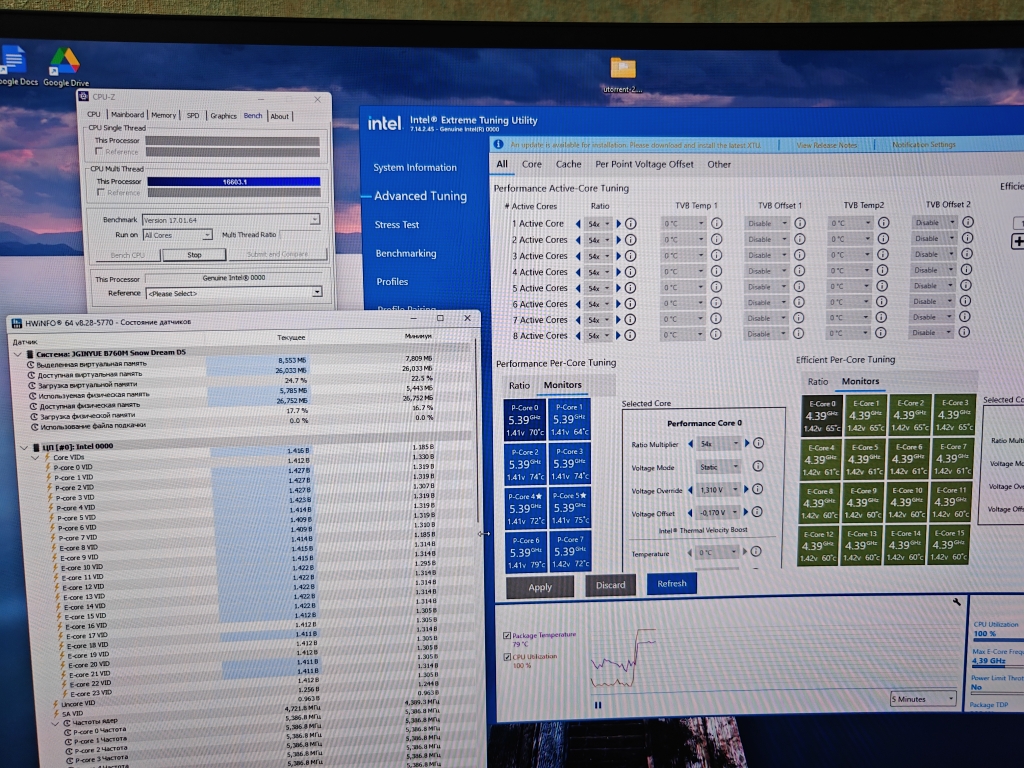Image resolution: width=1024 pixels, height=768 pixels.
Task: Click info icon beside Ratio Multiplier in Selected Core
Action: tap(759, 443)
